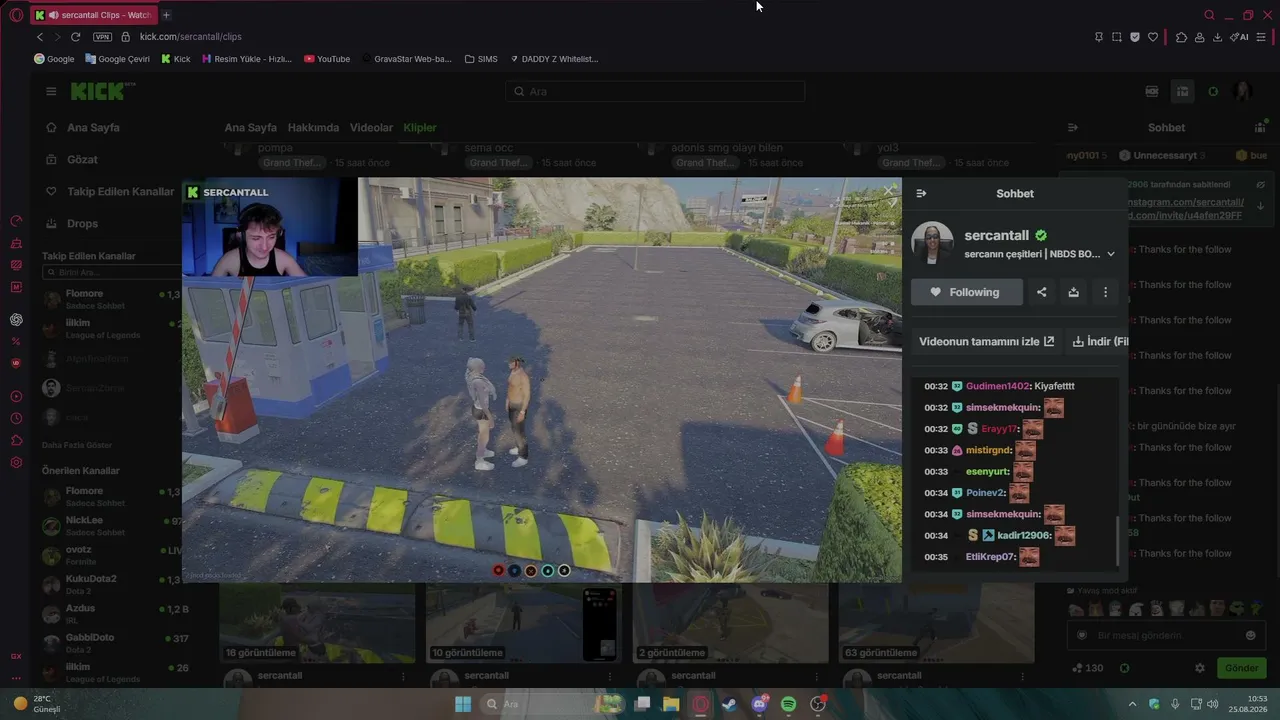Open Videonun tamamını izle link

click(x=986, y=341)
